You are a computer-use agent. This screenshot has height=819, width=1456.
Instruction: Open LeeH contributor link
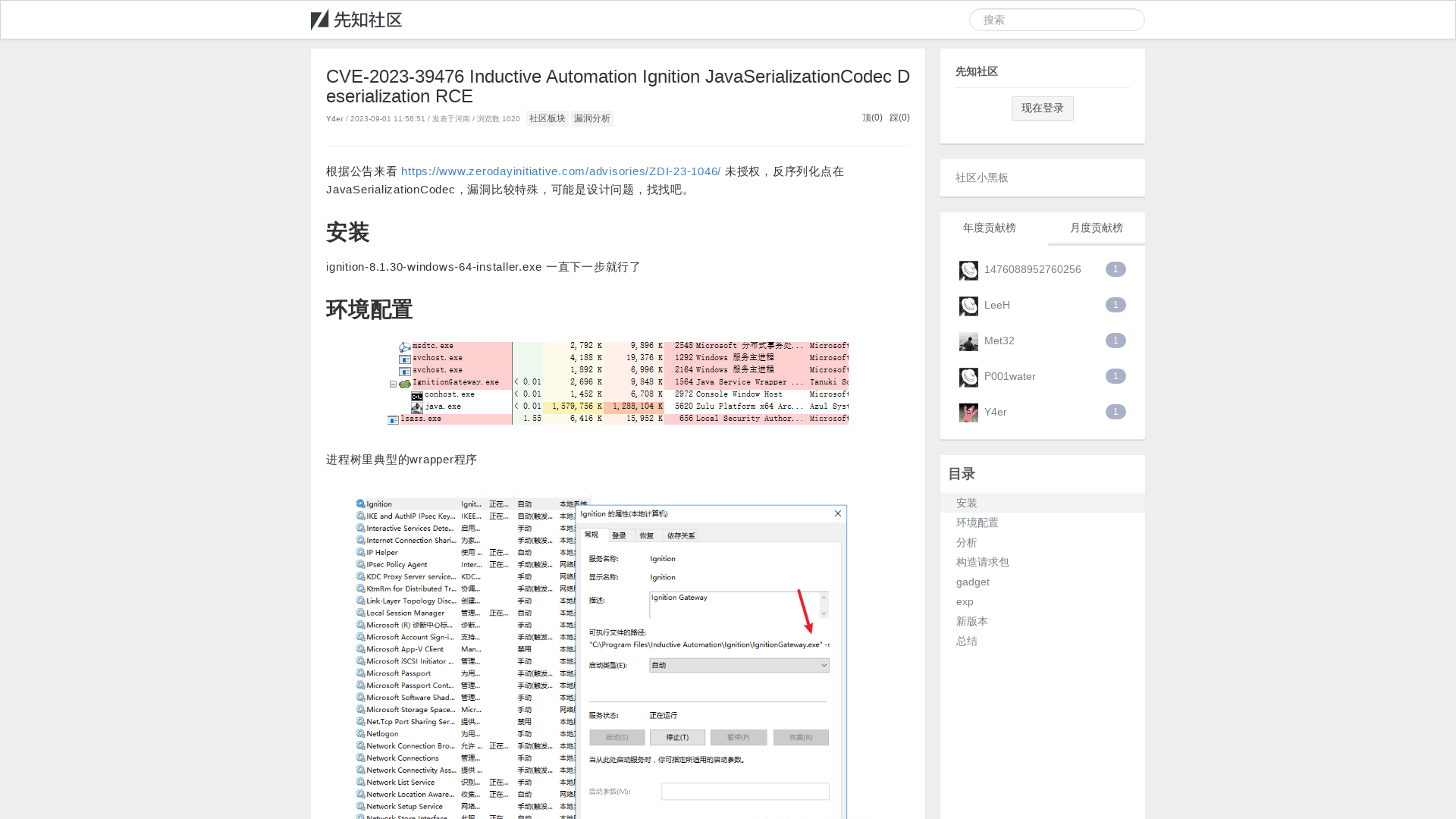pyautogui.click(x=996, y=305)
